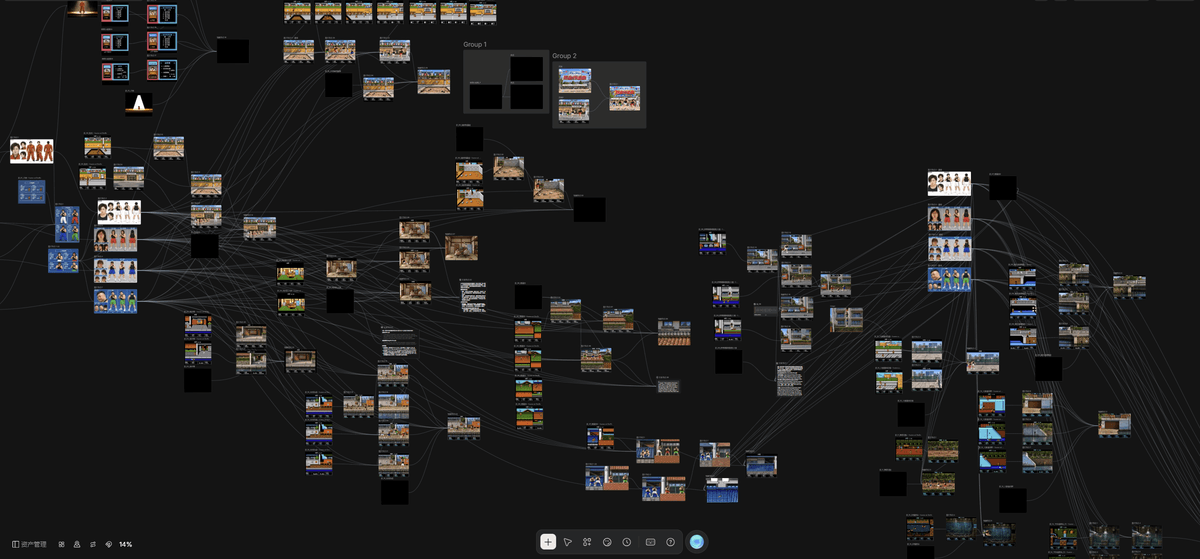Click the swap arrows icon in bottom-left bar

[93, 544]
